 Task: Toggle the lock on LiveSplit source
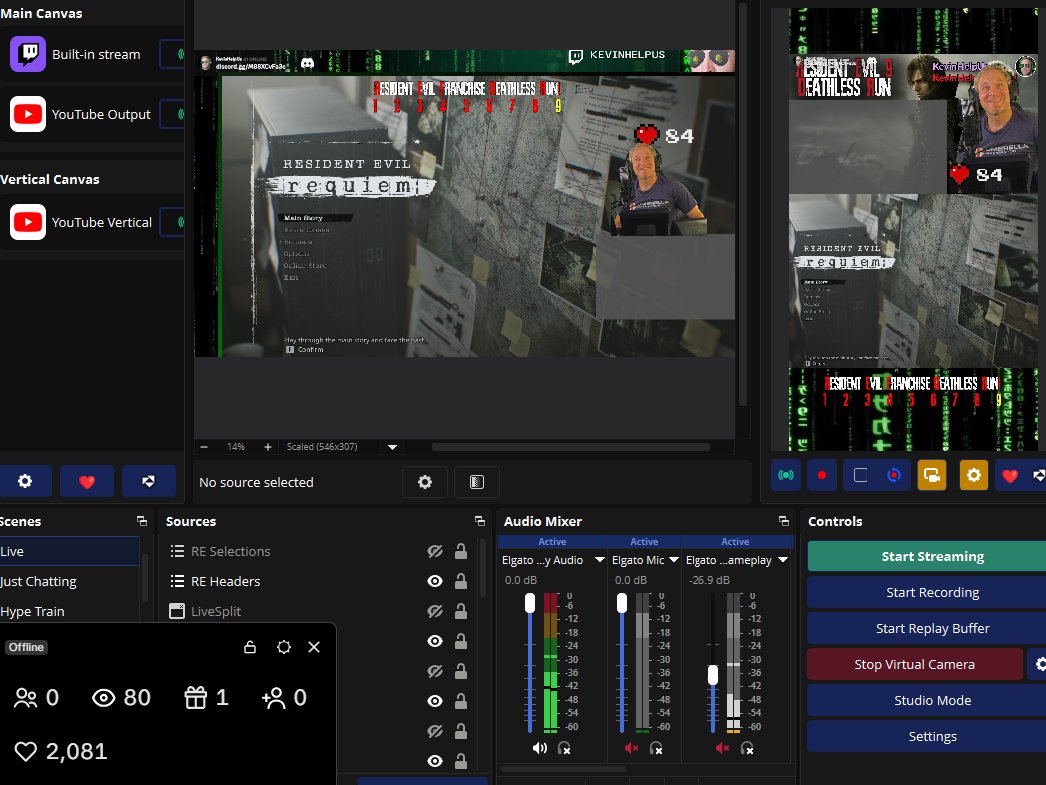pyautogui.click(x=461, y=611)
